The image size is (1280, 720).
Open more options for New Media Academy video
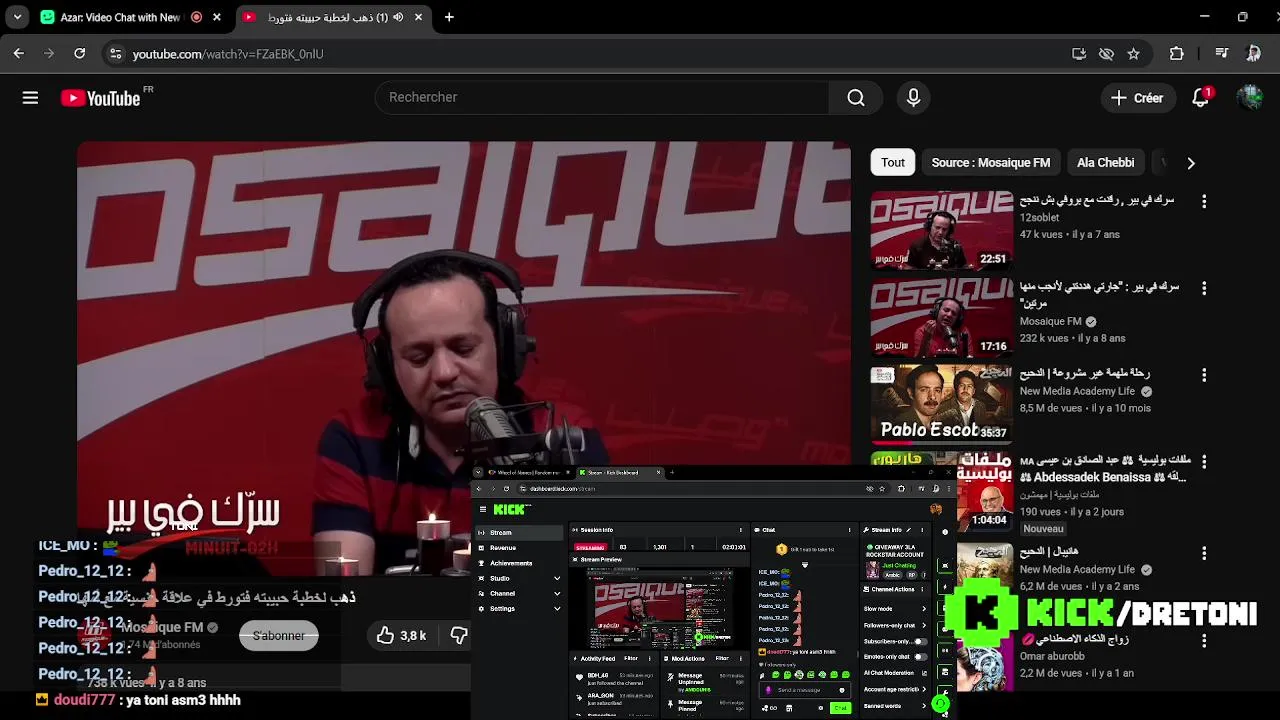pos(1204,375)
